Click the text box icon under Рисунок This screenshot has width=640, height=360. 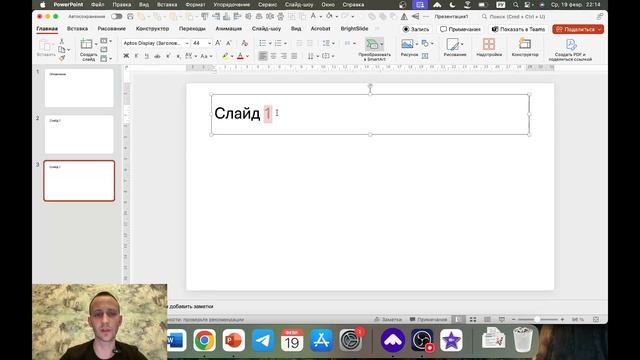(425, 56)
